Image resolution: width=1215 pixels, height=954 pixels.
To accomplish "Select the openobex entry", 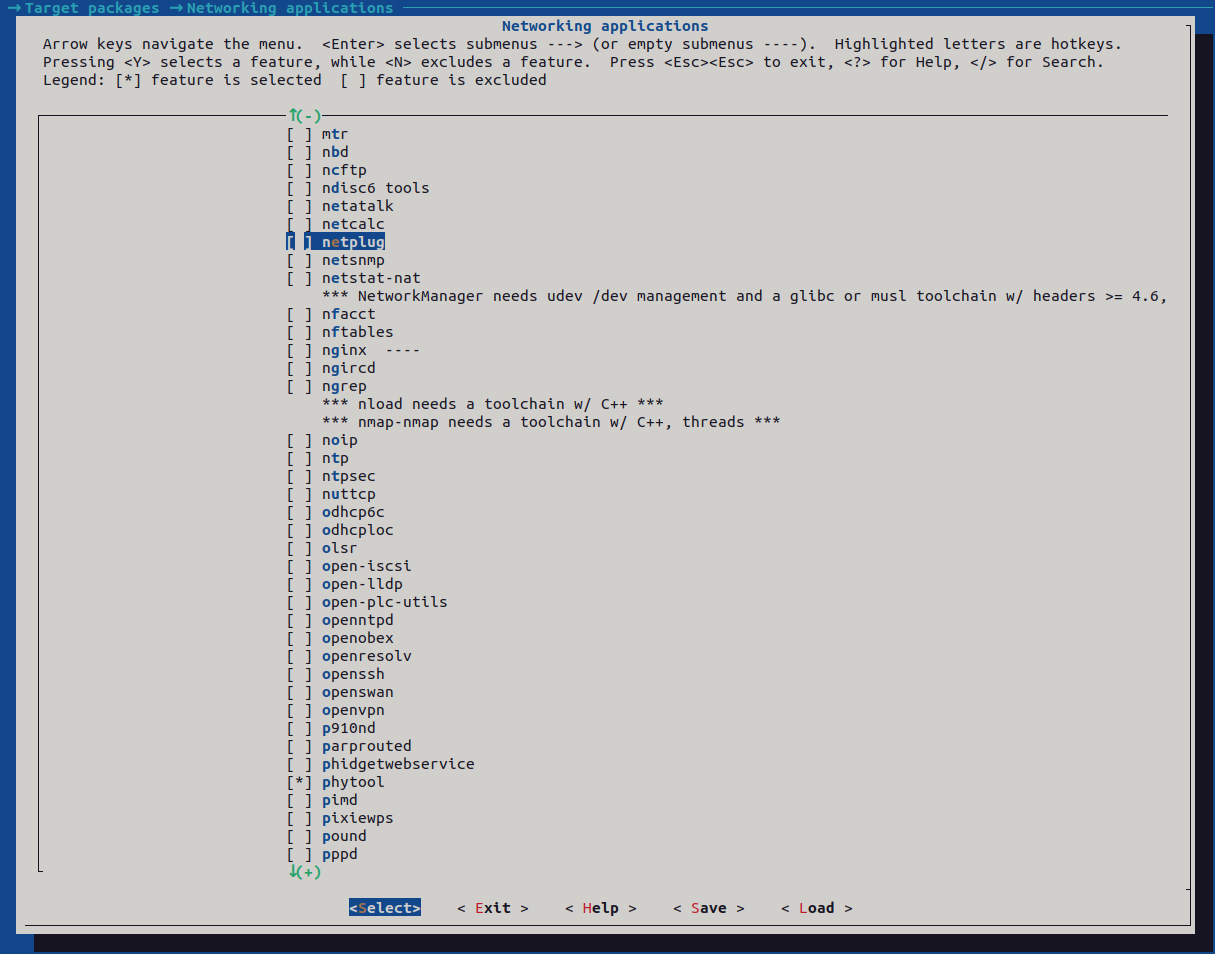I will coord(357,638).
